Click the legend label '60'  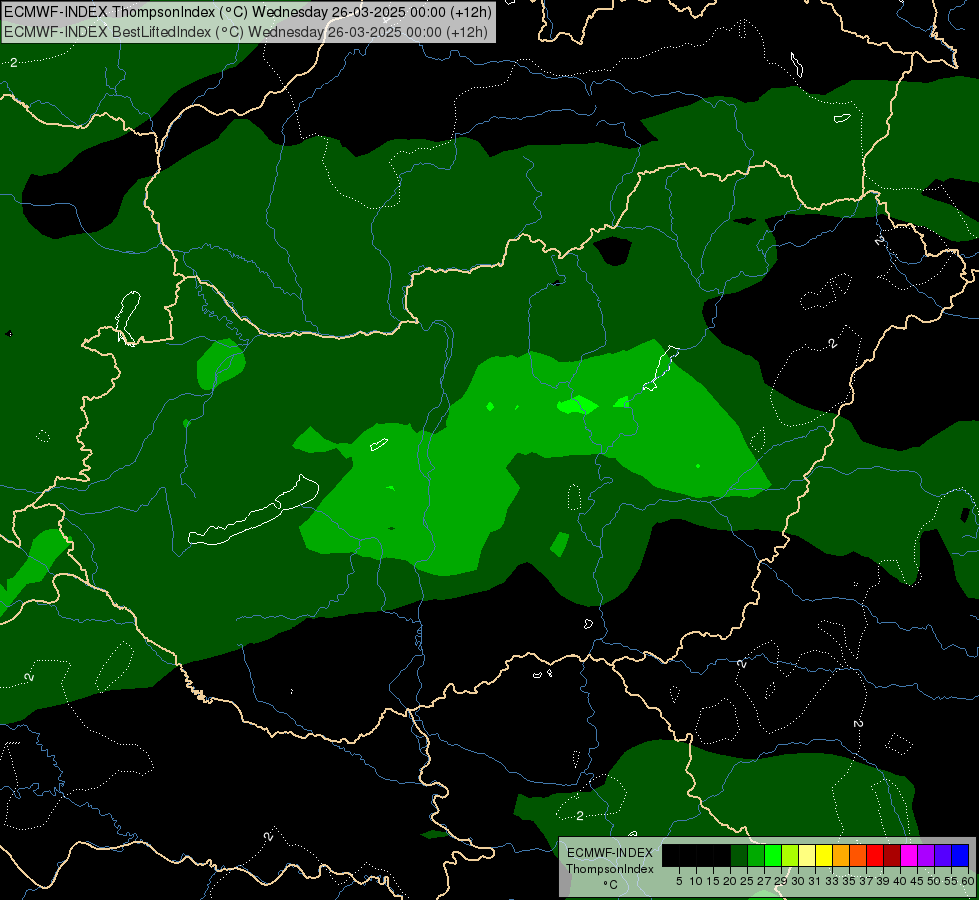pyautogui.click(x=968, y=881)
